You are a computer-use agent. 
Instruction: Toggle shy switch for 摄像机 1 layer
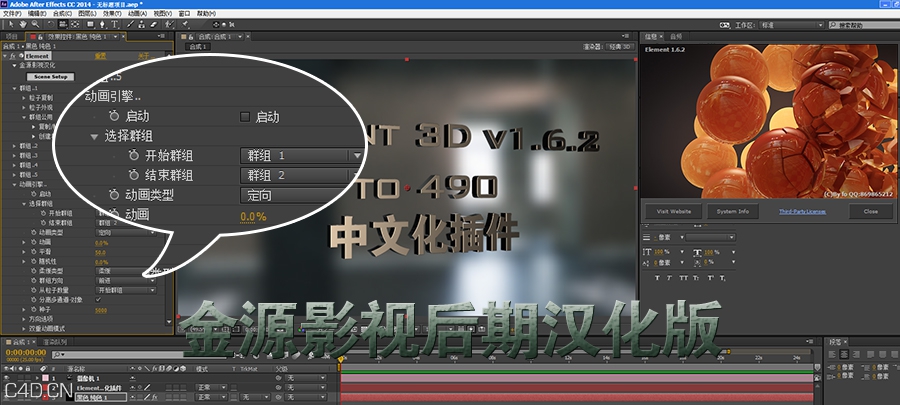[x=133, y=378]
